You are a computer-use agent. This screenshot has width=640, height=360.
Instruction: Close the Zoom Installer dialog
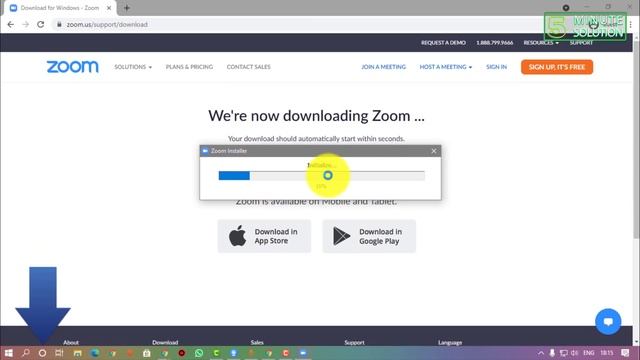click(x=434, y=151)
